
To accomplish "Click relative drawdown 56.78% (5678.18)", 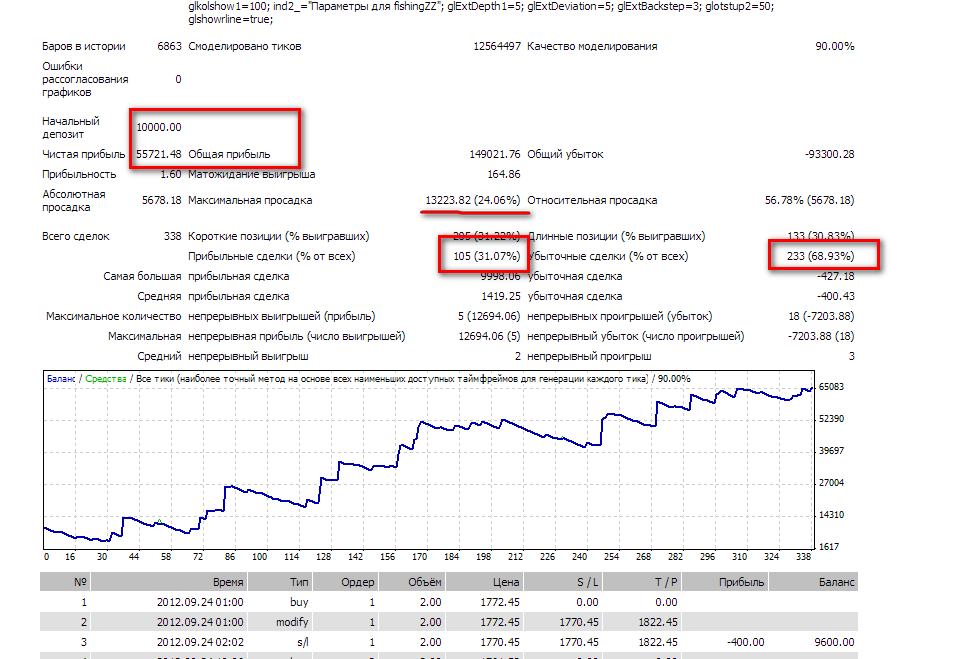I will (x=810, y=200).
